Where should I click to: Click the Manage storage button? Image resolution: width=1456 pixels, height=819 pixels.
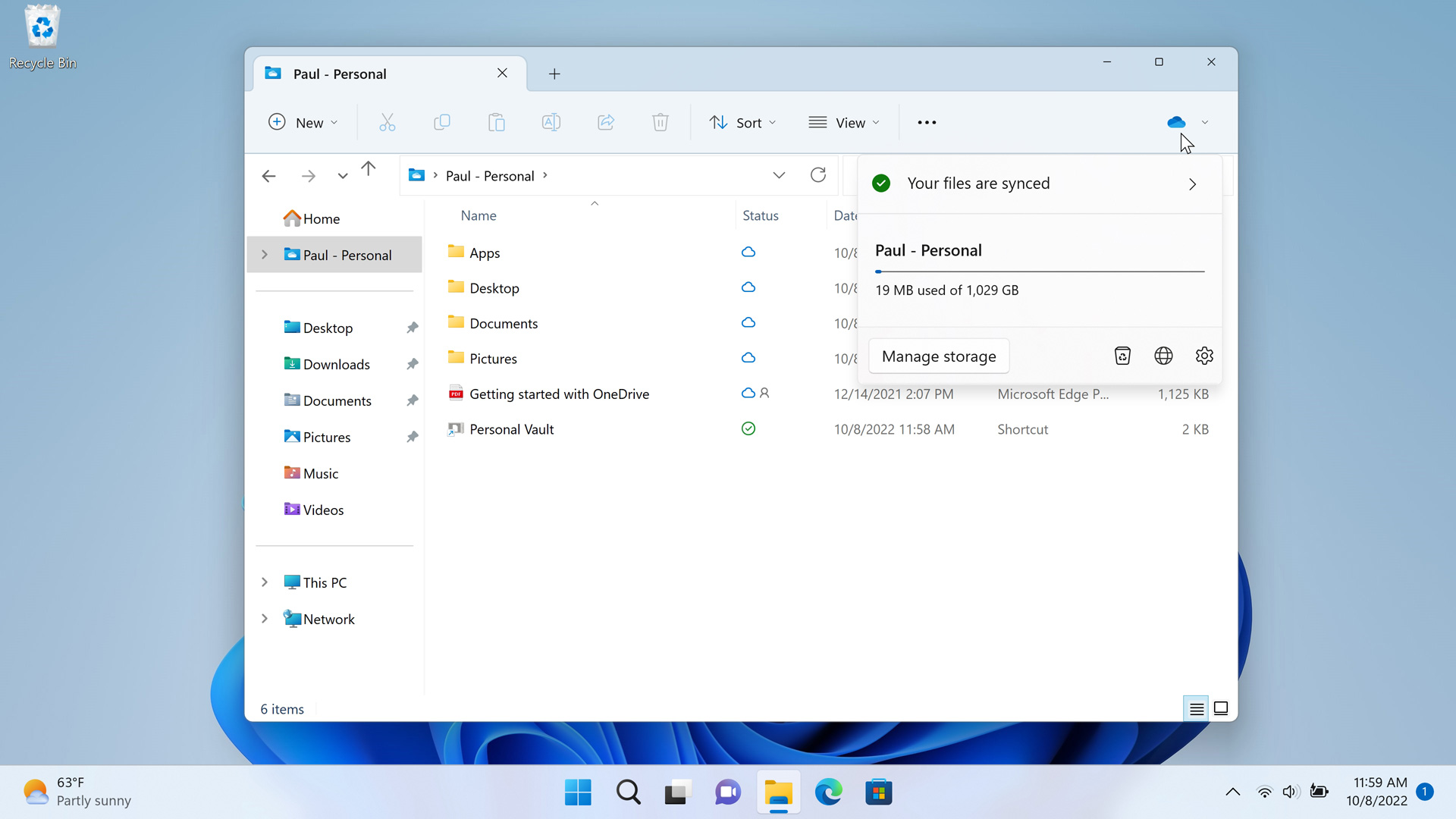pos(939,356)
